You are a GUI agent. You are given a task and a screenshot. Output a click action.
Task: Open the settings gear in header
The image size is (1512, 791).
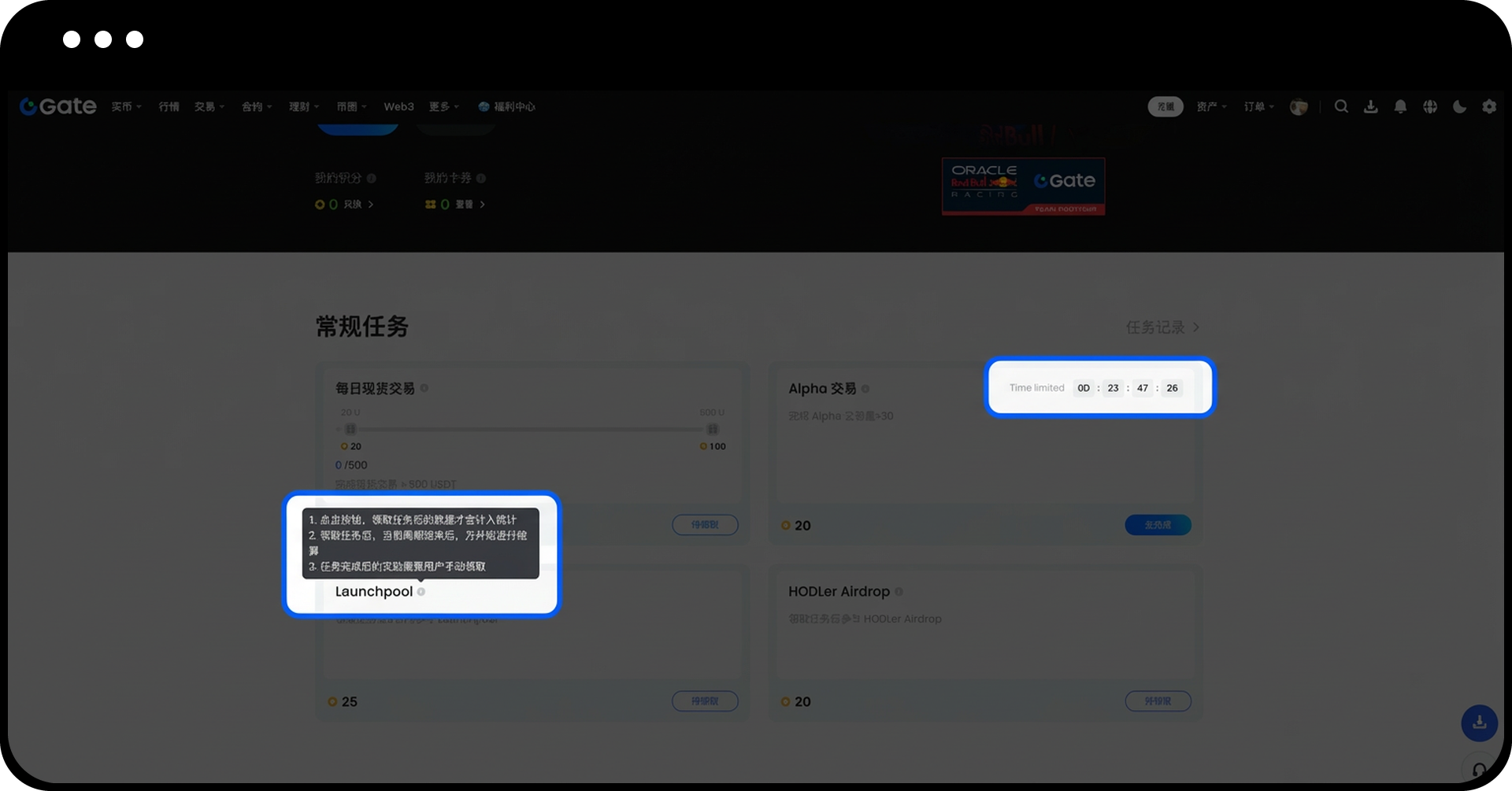click(x=1489, y=106)
